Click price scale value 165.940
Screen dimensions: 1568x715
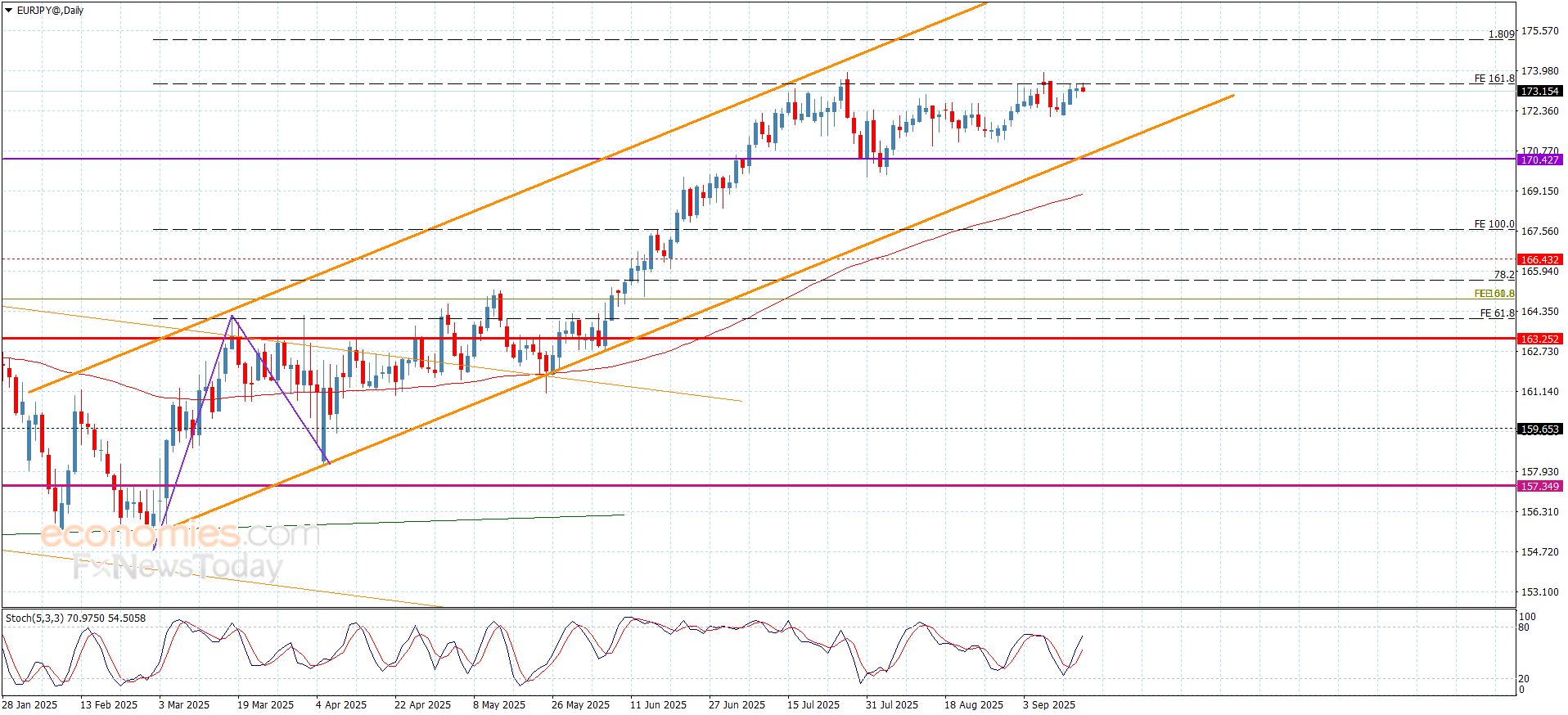click(1539, 272)
